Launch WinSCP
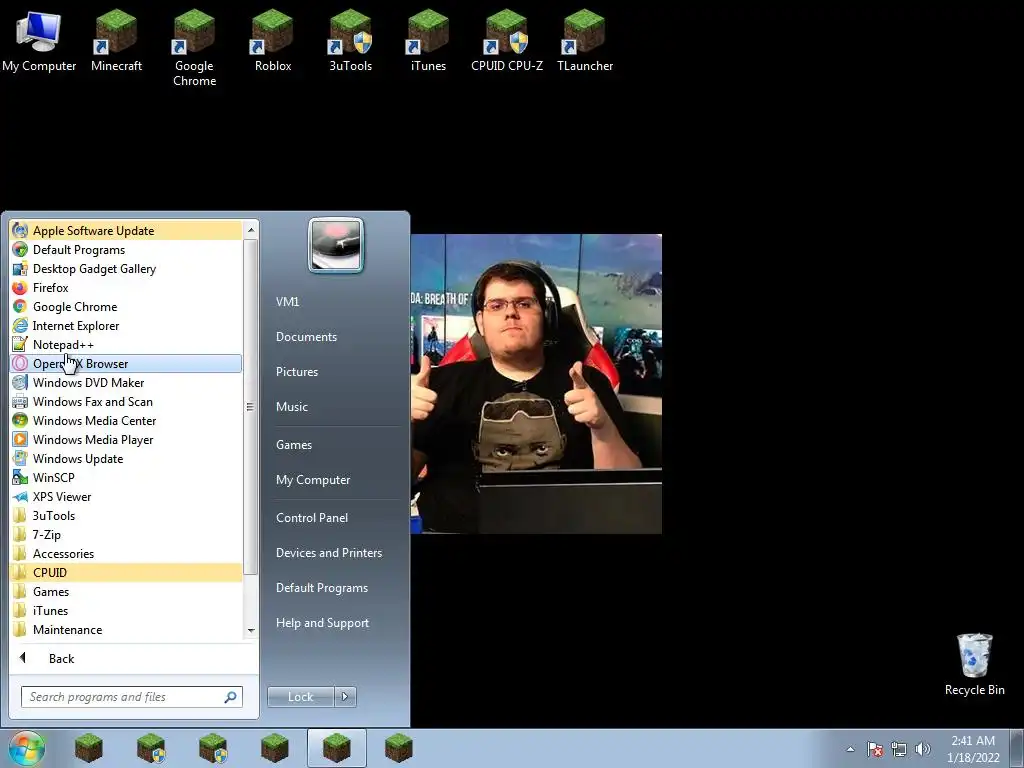The height and width of the screenshot is (768, 1024). point(126,477)
